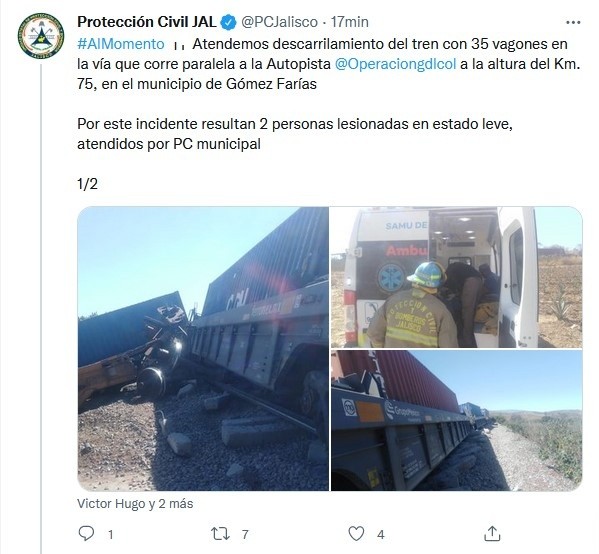The width and height of the screenshot is (599, 554).
Task: Open the derailed train wagons photo
Action: pos(203,348)
